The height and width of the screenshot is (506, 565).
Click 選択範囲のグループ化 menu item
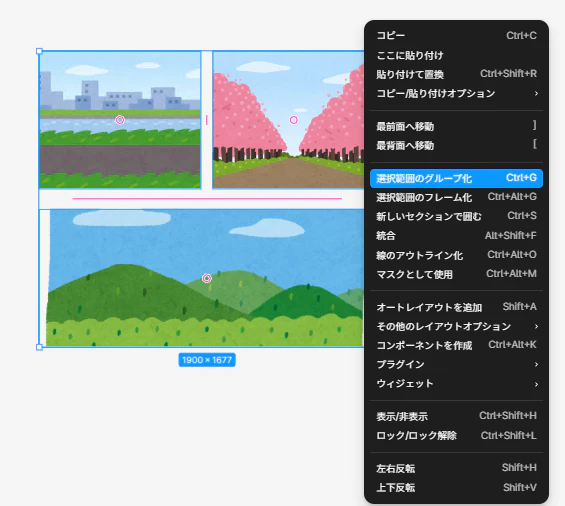click(x=456, y=178)
